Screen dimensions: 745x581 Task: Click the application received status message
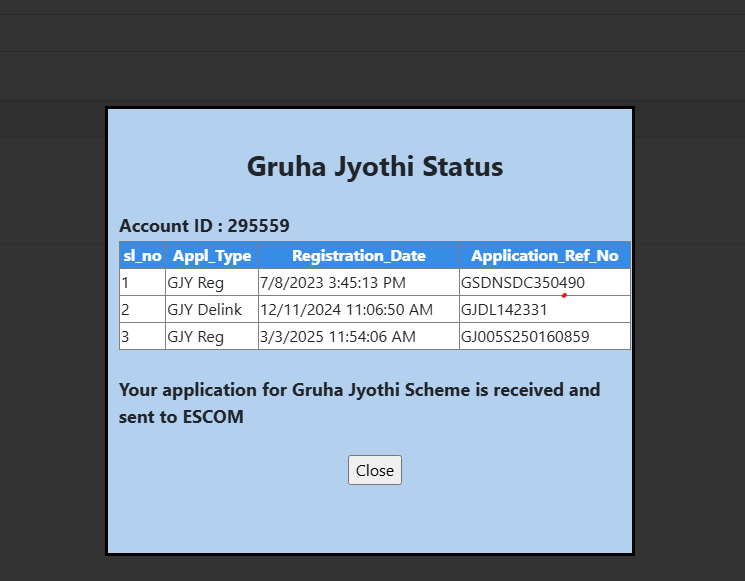[360, 403]
